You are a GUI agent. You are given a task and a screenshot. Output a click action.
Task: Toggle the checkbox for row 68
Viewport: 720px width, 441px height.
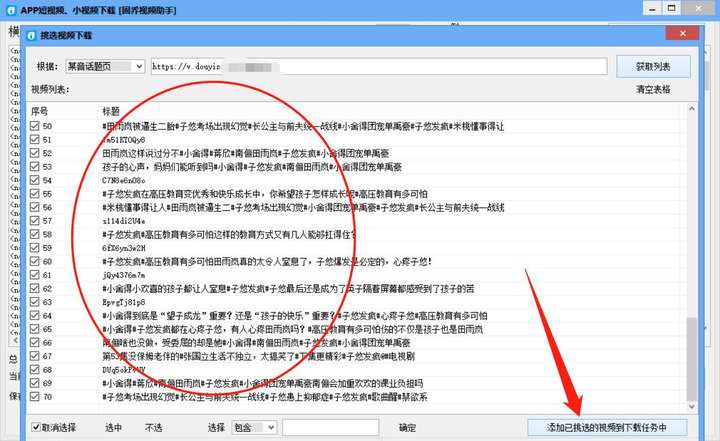coord(34,369)
